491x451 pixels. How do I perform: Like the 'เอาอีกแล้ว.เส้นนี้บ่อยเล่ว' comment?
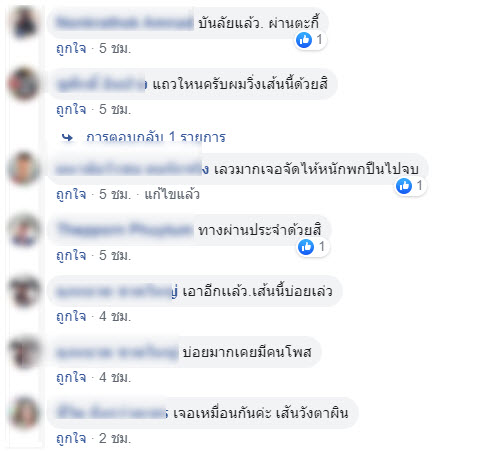click(x=71, y=316)
